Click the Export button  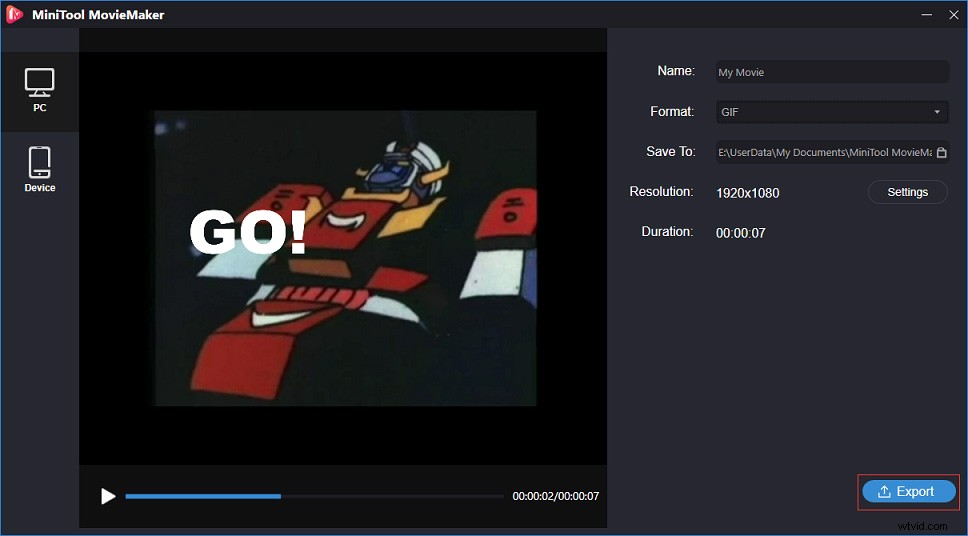click(909, 492)
